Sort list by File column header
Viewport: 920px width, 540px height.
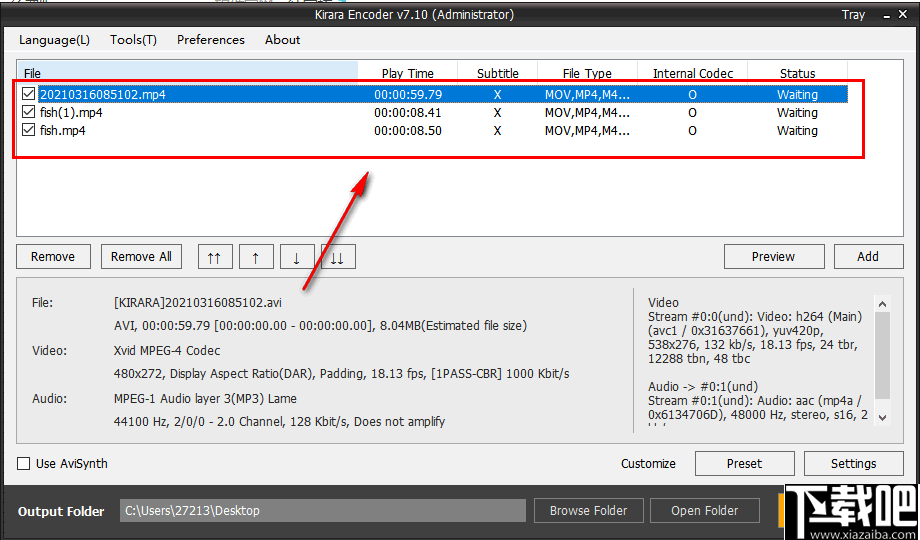coord(187,73)
